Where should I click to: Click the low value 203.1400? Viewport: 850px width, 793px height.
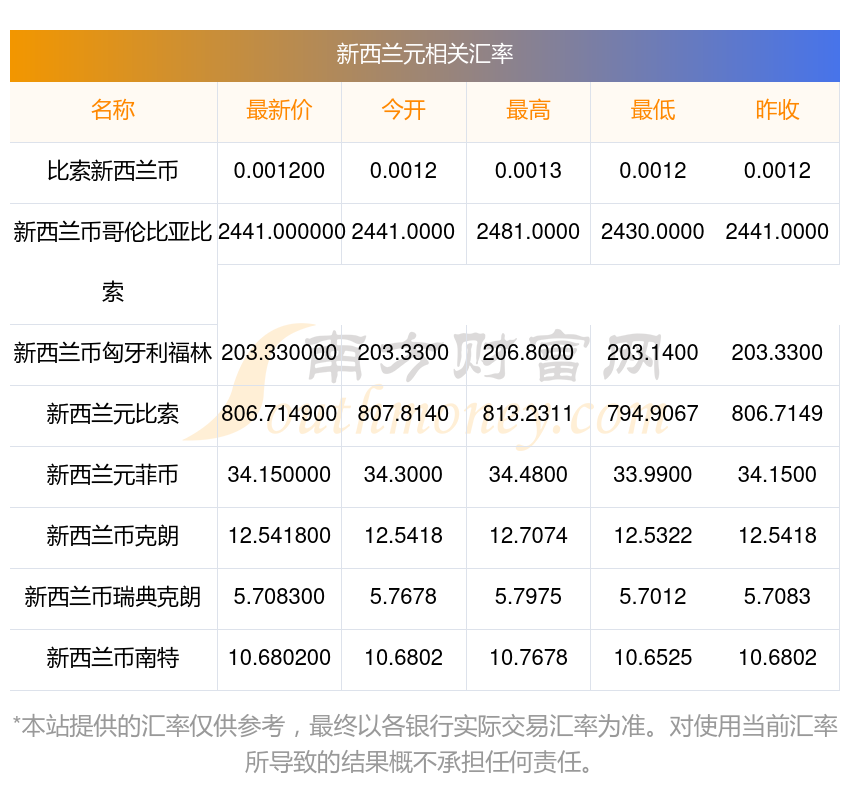[653, 352]
